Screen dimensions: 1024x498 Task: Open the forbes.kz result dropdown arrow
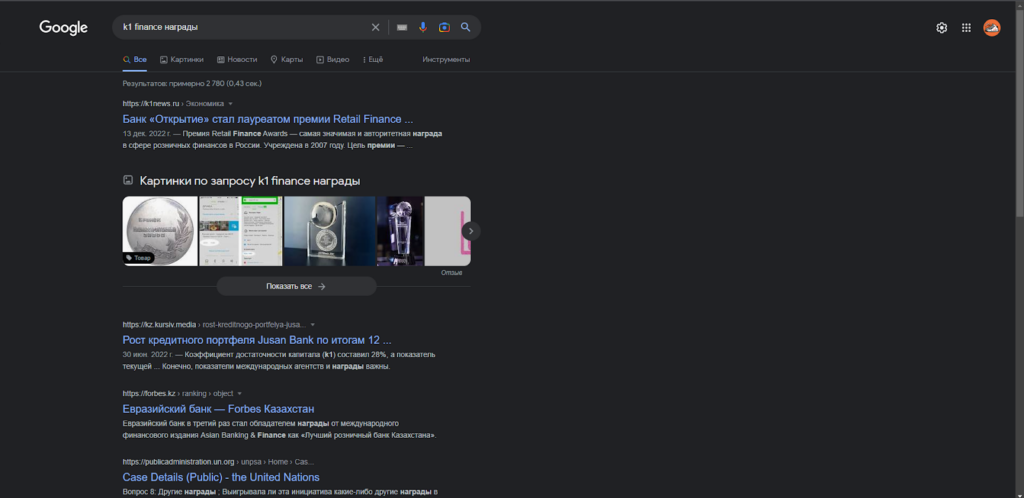240,394
